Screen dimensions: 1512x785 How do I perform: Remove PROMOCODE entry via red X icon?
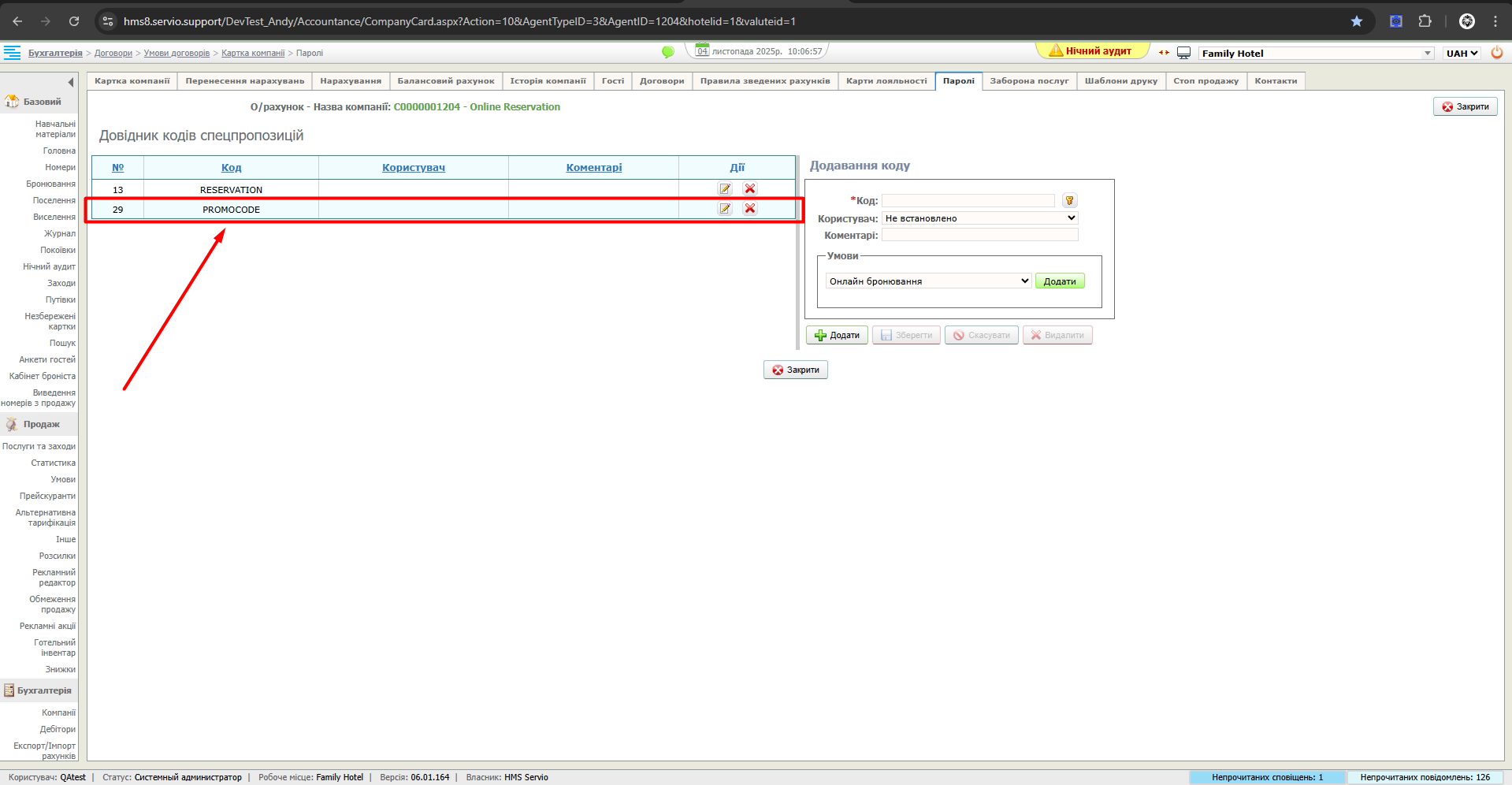pyautogui.click(x=750, y=209)
